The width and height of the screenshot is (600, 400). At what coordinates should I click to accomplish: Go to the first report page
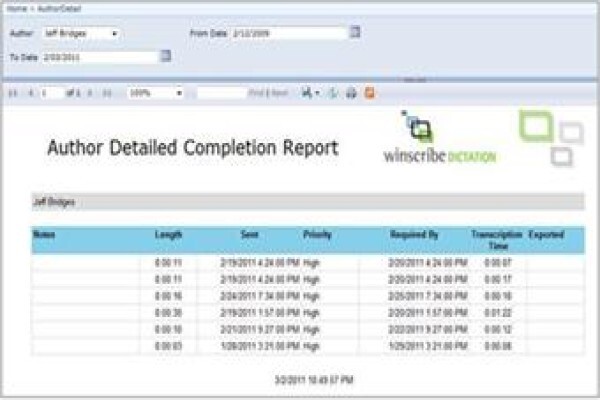13,93
